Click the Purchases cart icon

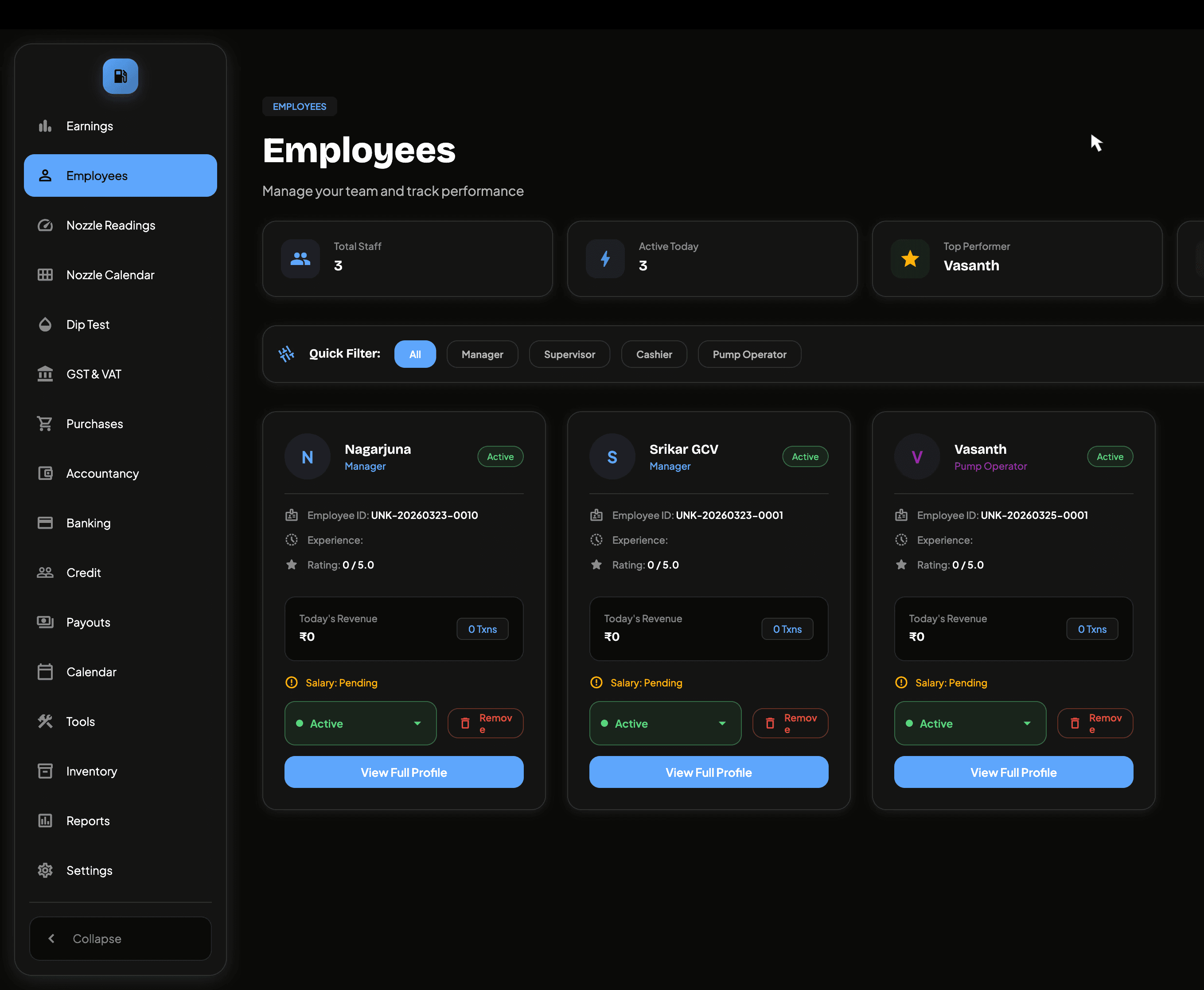45,424
